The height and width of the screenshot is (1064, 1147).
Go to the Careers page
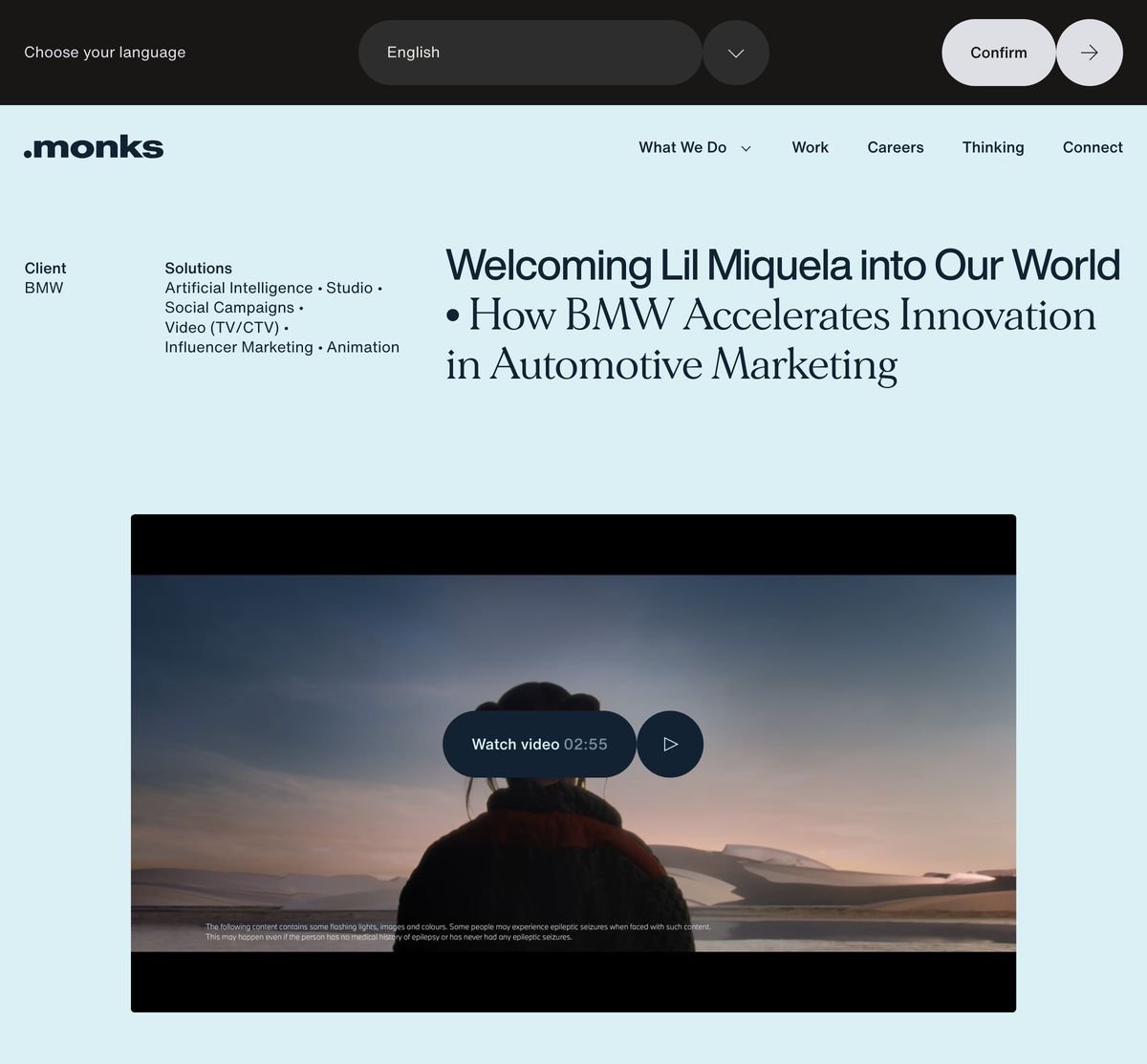coord(896,147)
